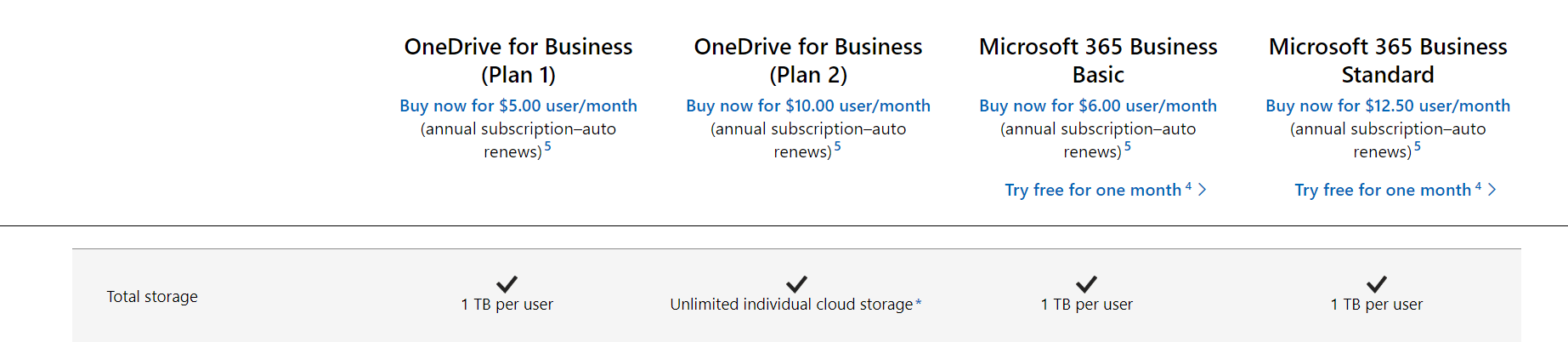Start the Business Standard one-month free trial
Image resolution: width=1568 pixels, height=342 pixels.
[1382, 190]
